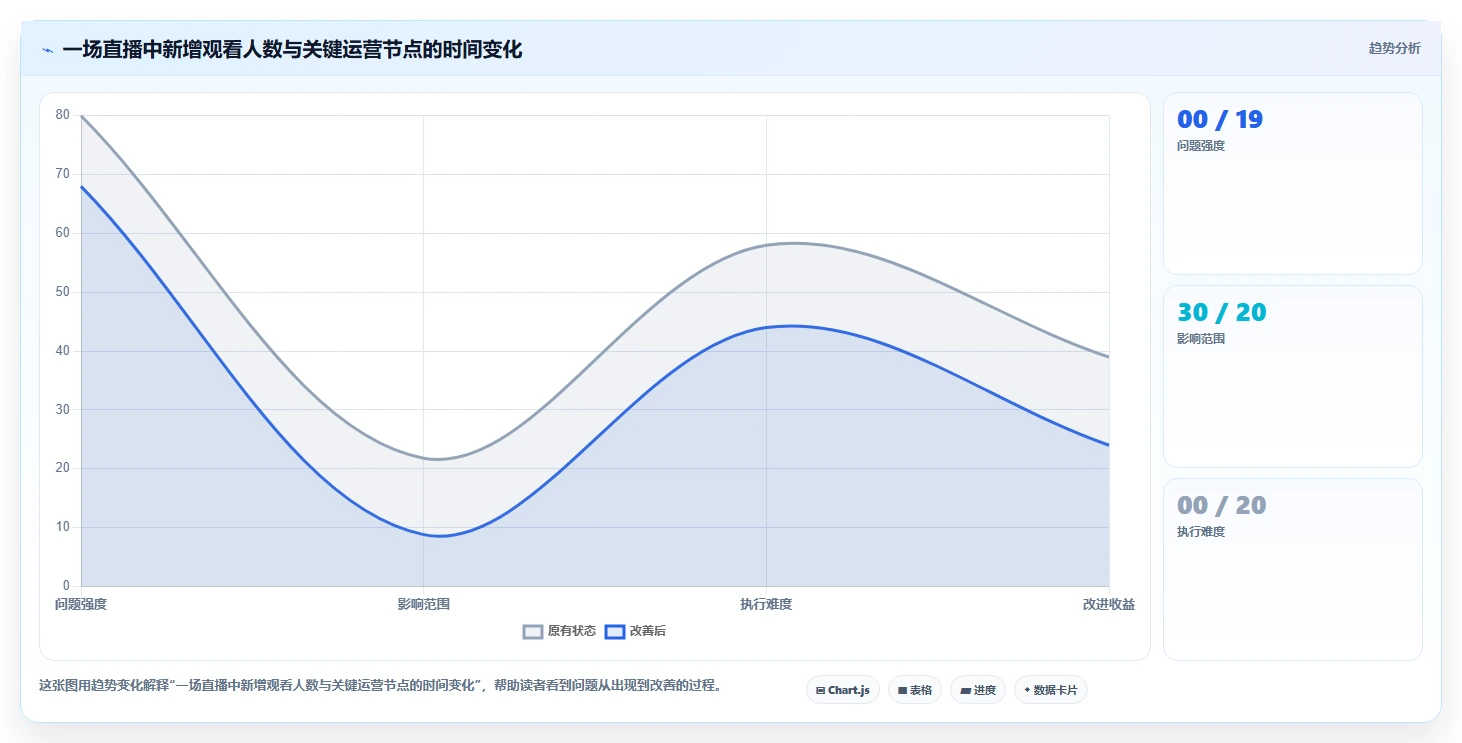This screenshot has height=743, width=1462.
Task: Click the 影响范围 card caption
Action: pos(1201,339)
